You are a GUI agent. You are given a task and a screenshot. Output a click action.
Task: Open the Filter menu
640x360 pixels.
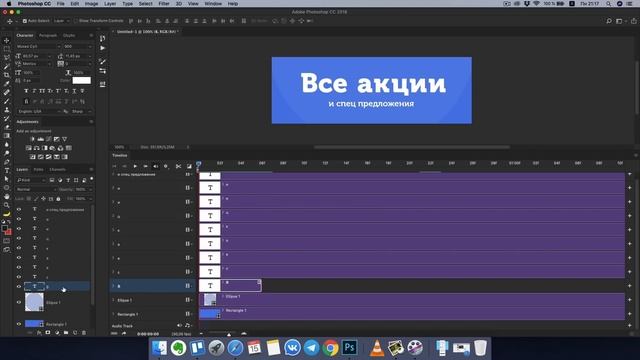click(x=164, y=4)
